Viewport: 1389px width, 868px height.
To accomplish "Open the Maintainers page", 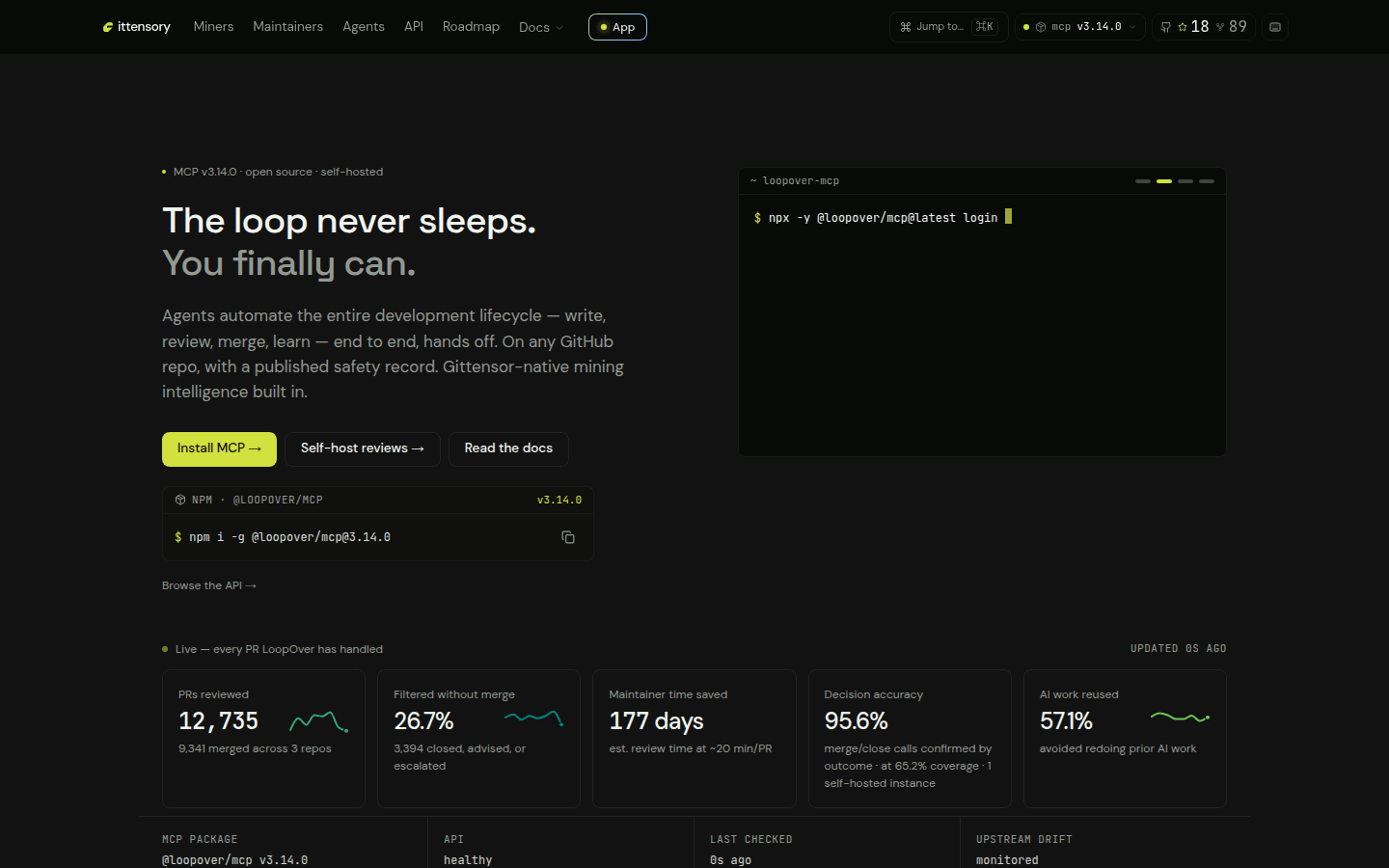I will pyautogui.click(x=287, y=27).
